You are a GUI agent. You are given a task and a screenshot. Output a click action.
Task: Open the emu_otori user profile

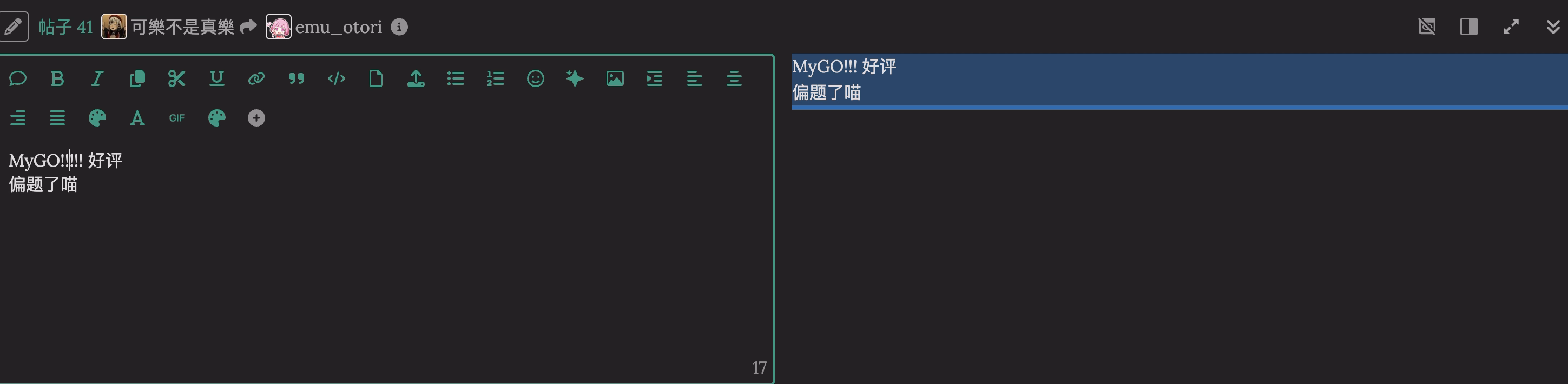pos(339,27)
